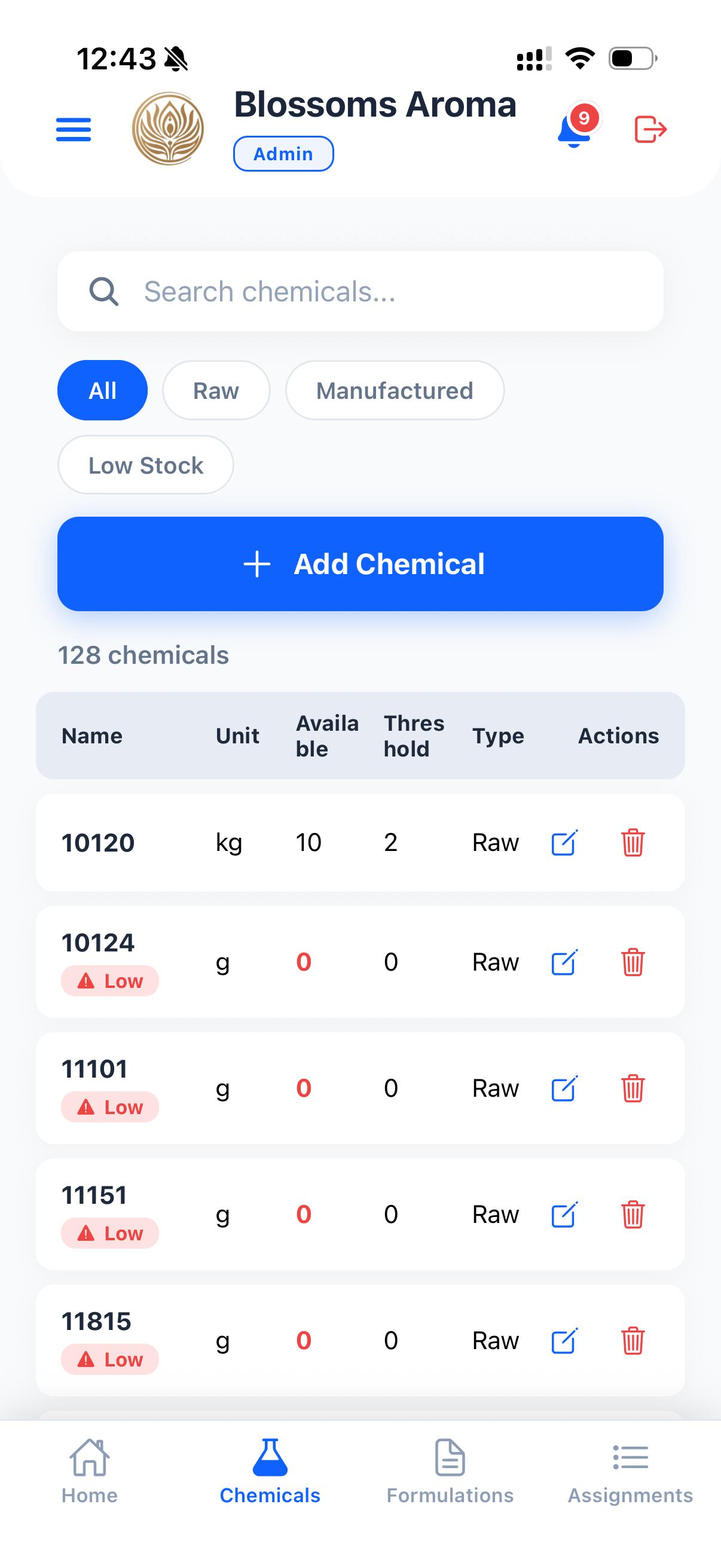Select the All filter chip
This screenshot has height=1568, width=721.
[x=102, y=390]
